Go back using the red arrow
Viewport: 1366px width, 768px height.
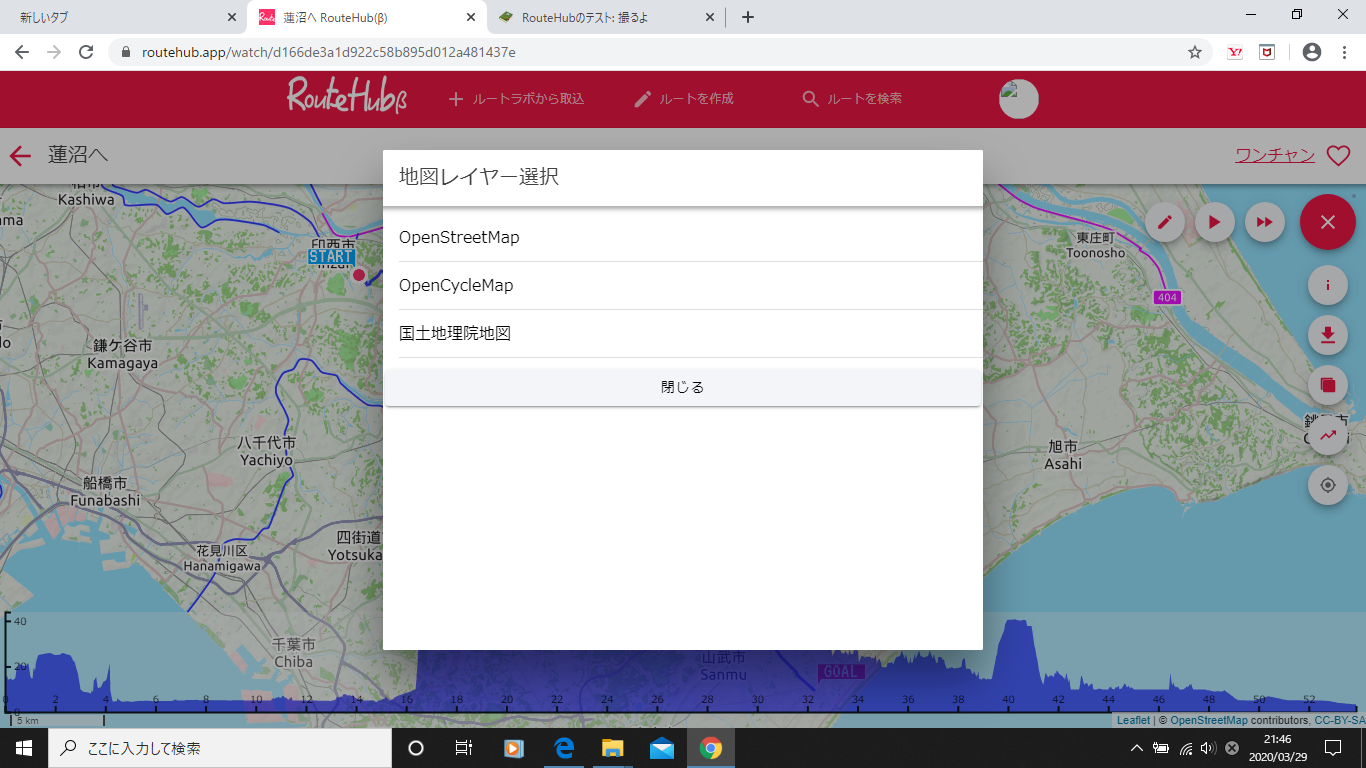20,155
